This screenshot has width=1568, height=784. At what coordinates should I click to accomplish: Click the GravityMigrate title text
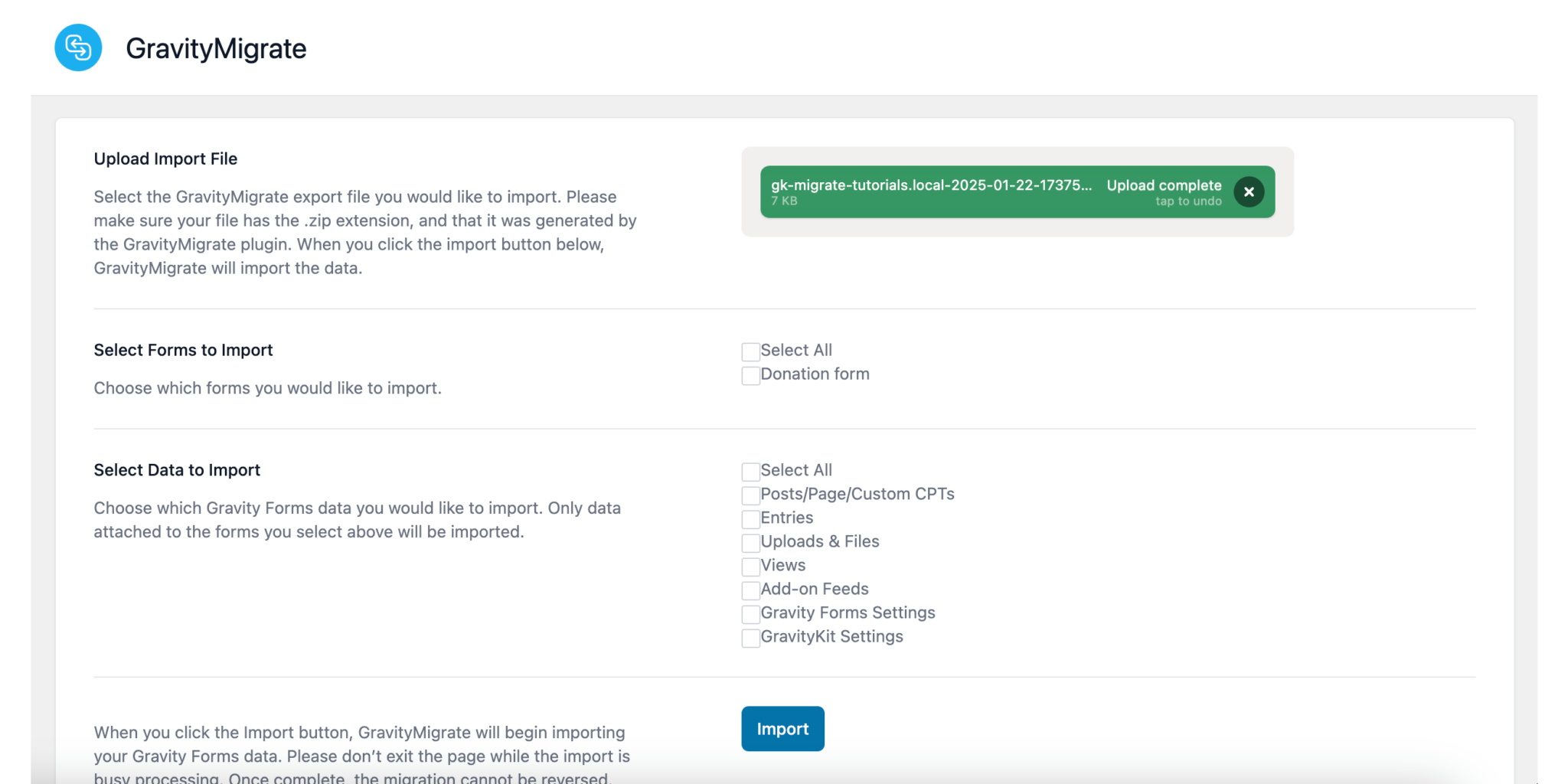[216, 48]
